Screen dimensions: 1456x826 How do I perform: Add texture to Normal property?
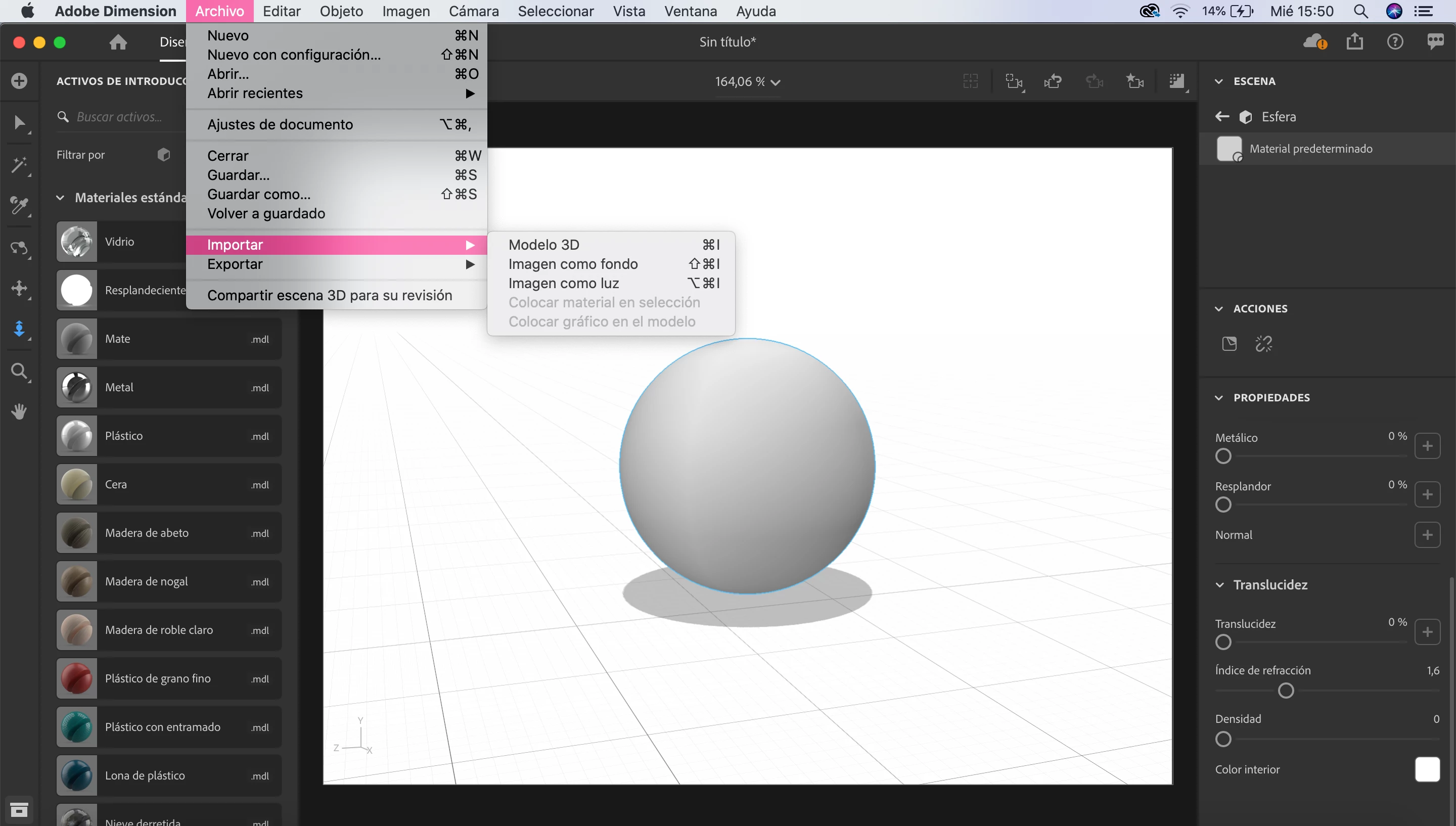coord(1427,535)
